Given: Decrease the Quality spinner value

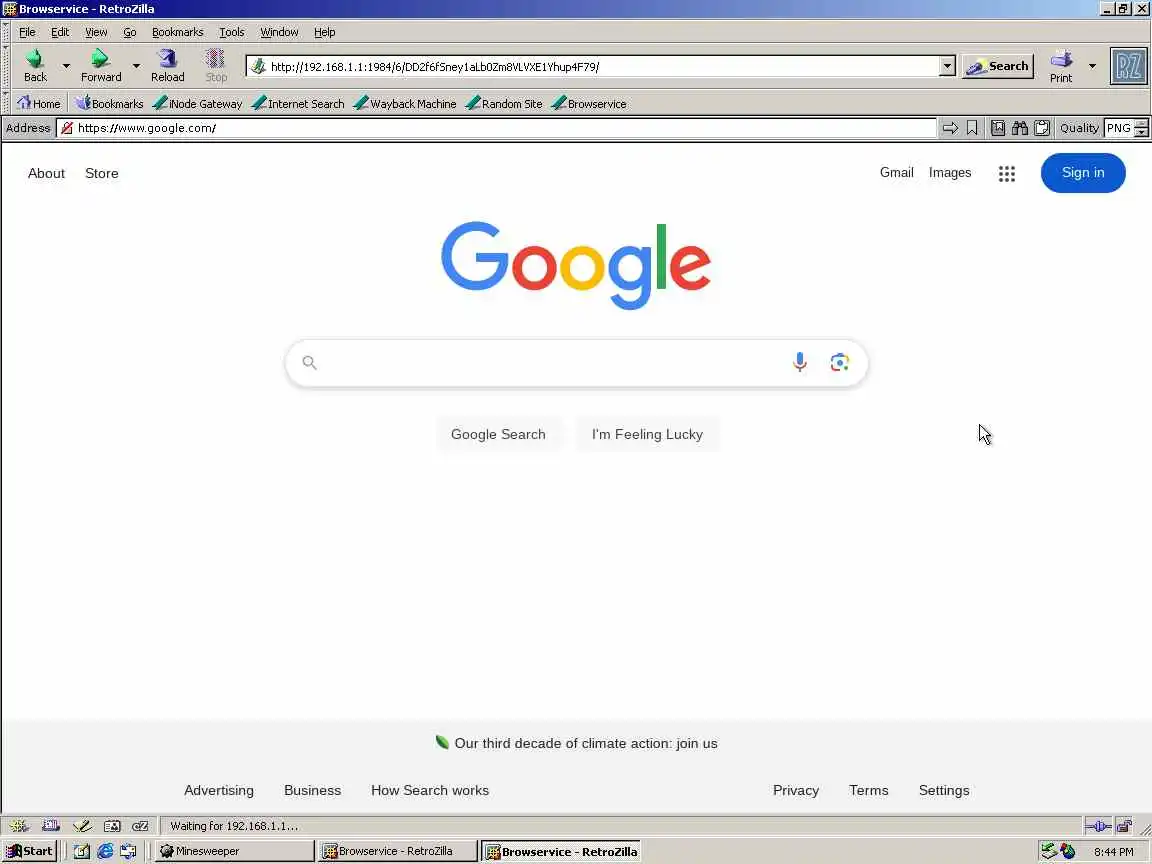Looking at the screenshot, I should (1141, 132).
